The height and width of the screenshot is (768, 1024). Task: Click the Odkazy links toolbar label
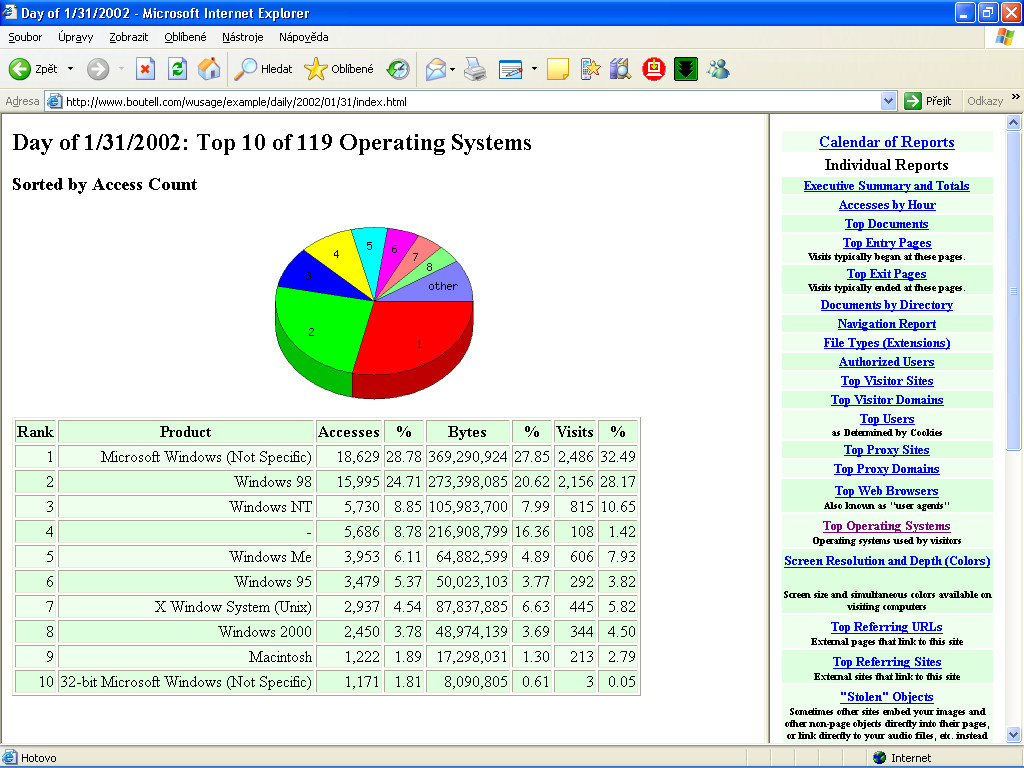(x=985, y=101)
